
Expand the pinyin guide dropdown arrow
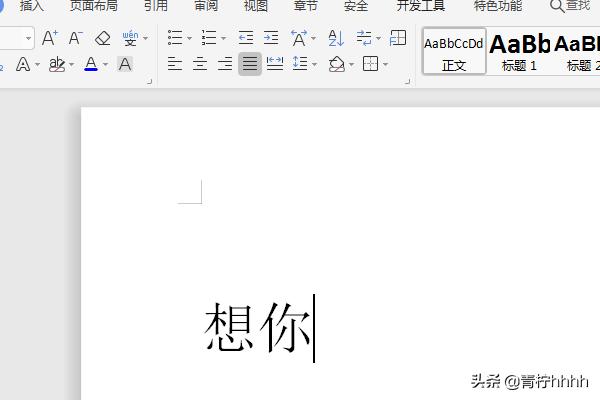point(145,38)
